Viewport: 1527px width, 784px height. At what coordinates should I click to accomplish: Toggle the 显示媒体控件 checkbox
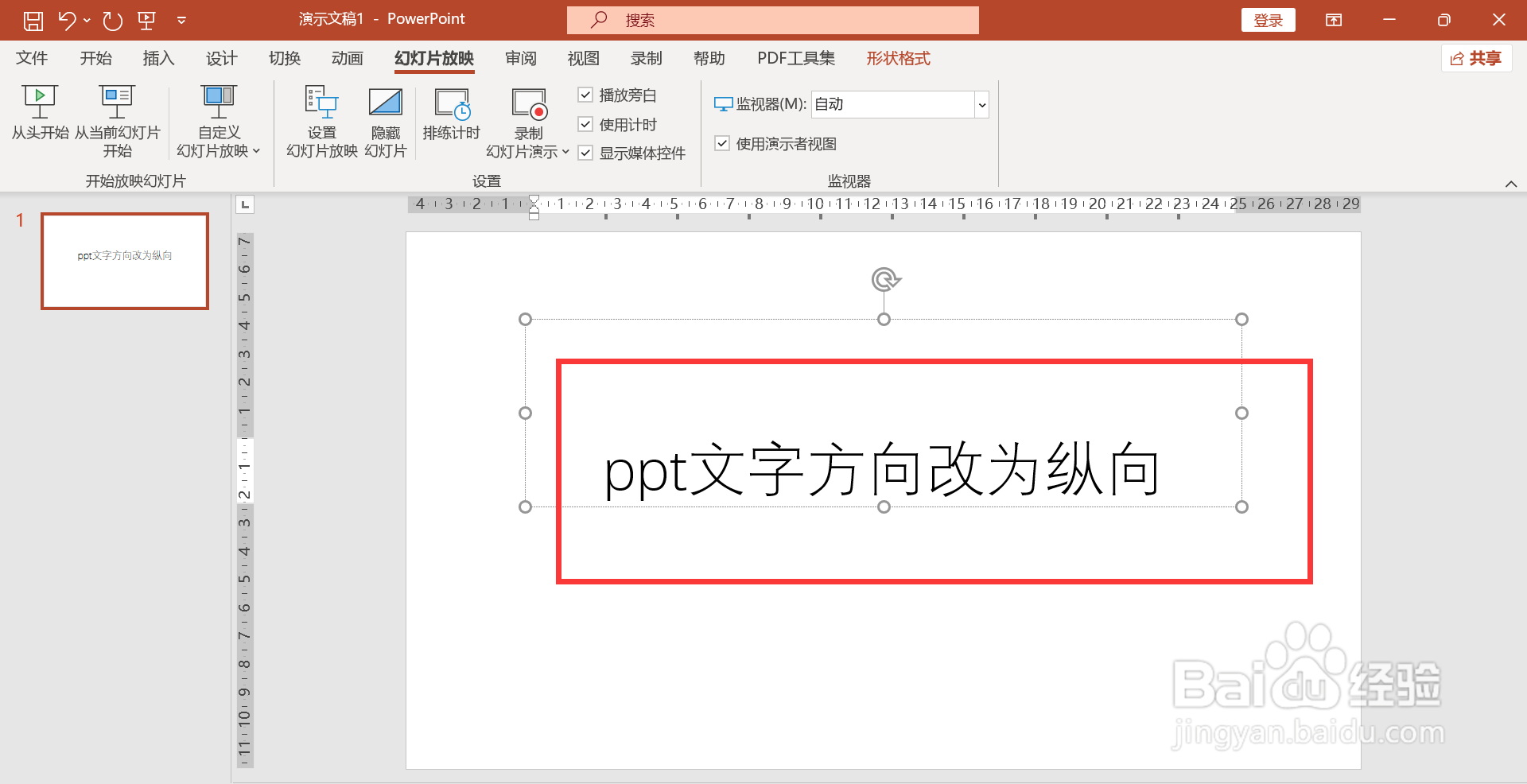(x=585, y=153)
